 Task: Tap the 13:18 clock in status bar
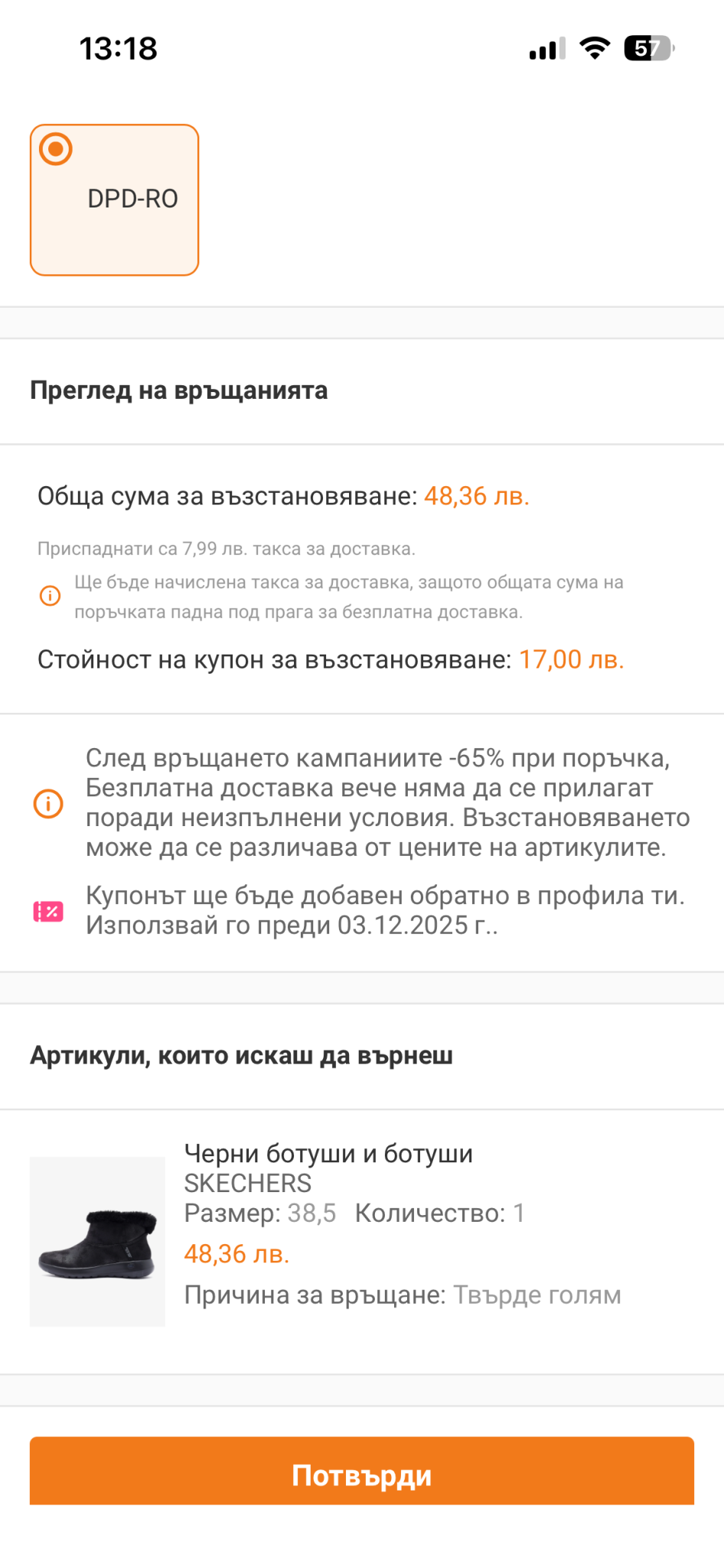[x=119, y=49]
